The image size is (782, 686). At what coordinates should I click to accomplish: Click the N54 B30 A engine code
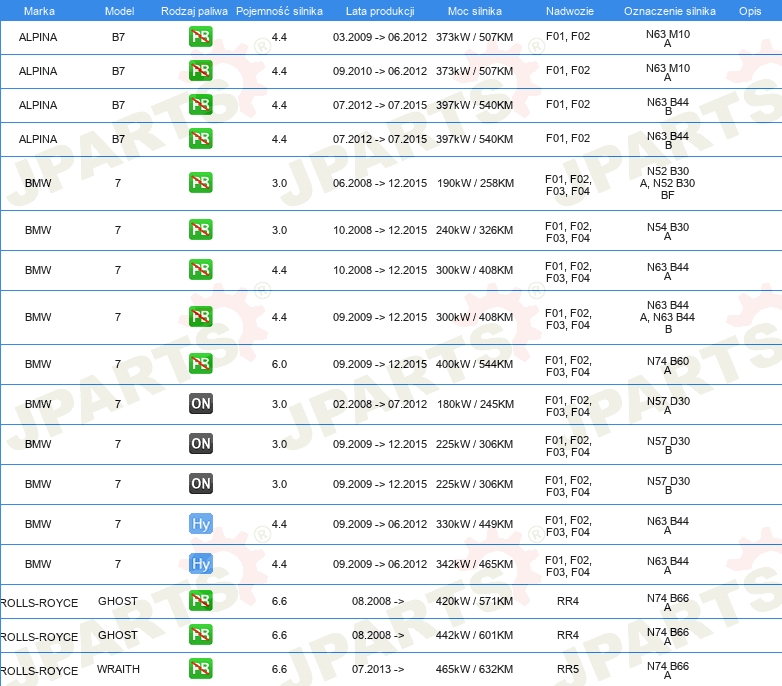667,232
